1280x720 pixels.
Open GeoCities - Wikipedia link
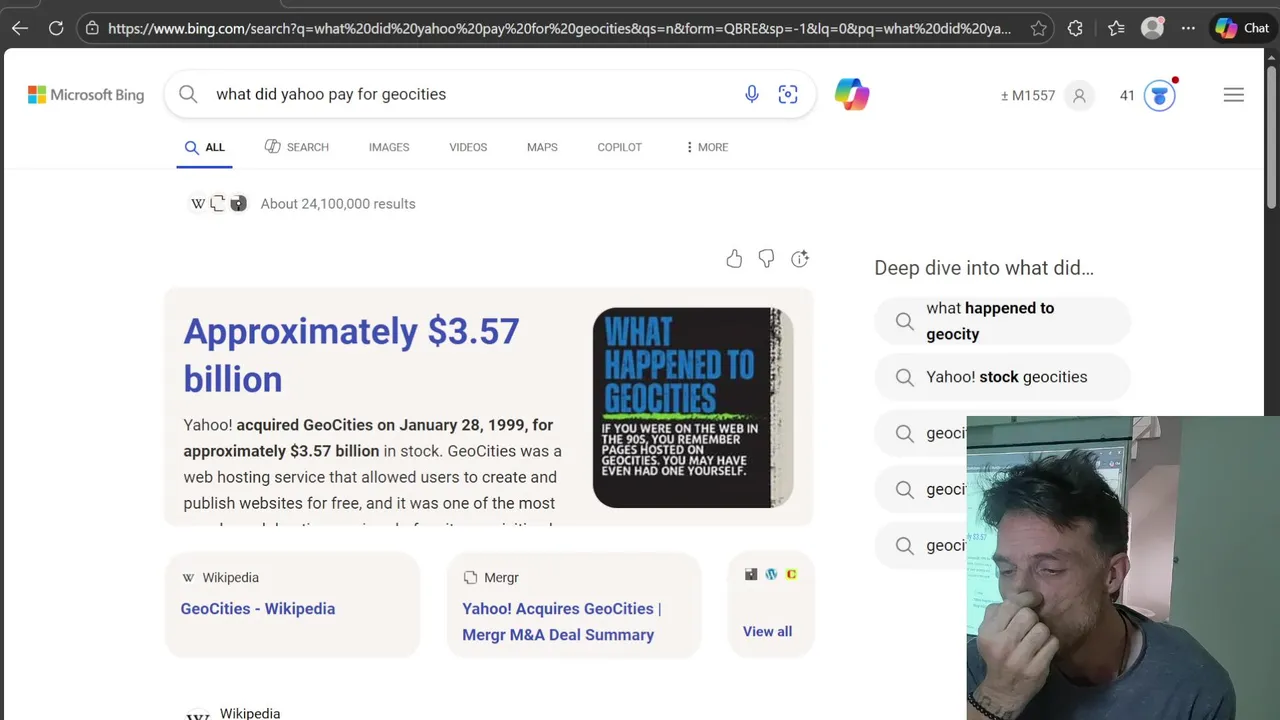coord(258,608)
